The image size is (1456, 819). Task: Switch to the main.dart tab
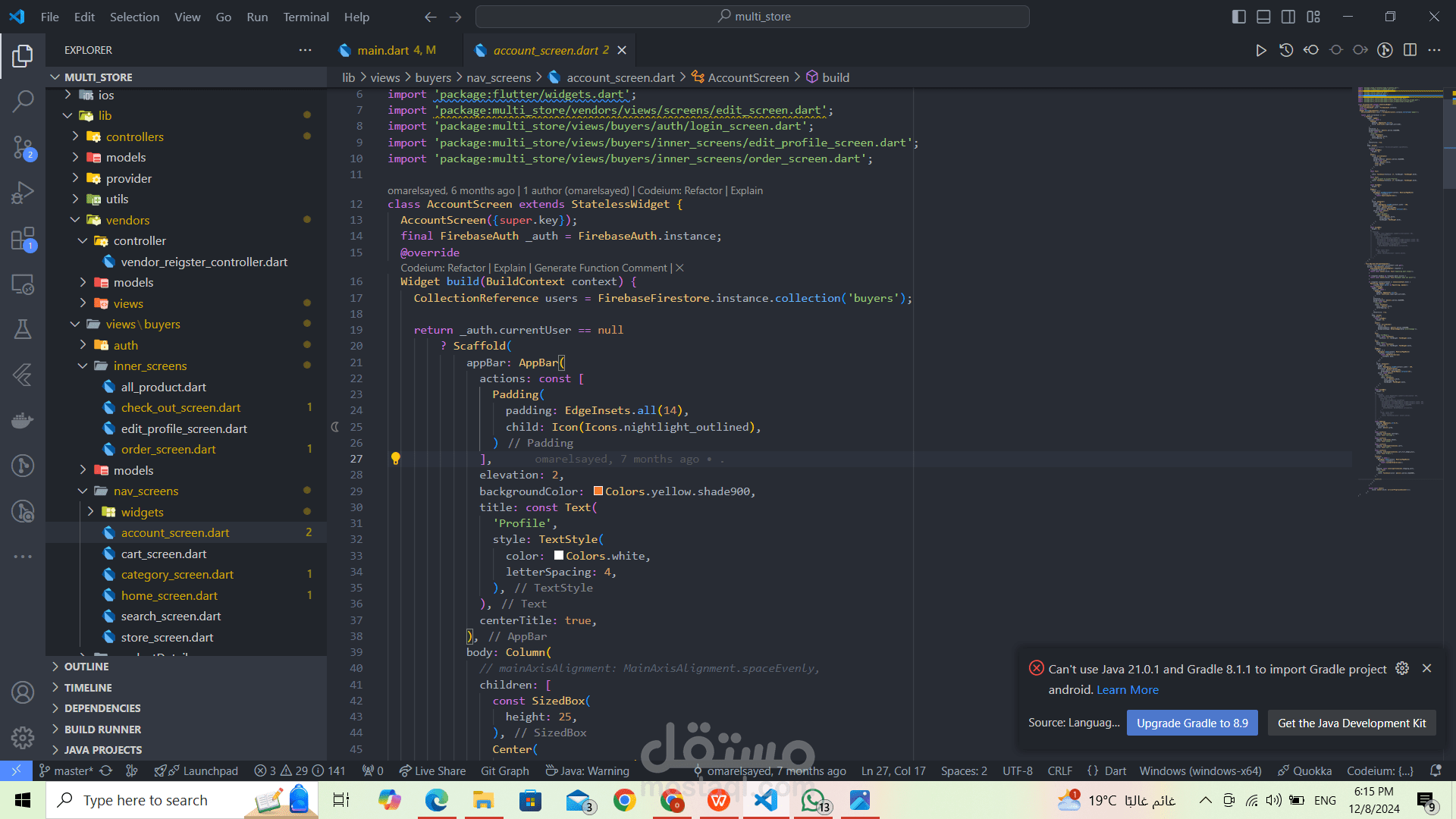[388, 50]
